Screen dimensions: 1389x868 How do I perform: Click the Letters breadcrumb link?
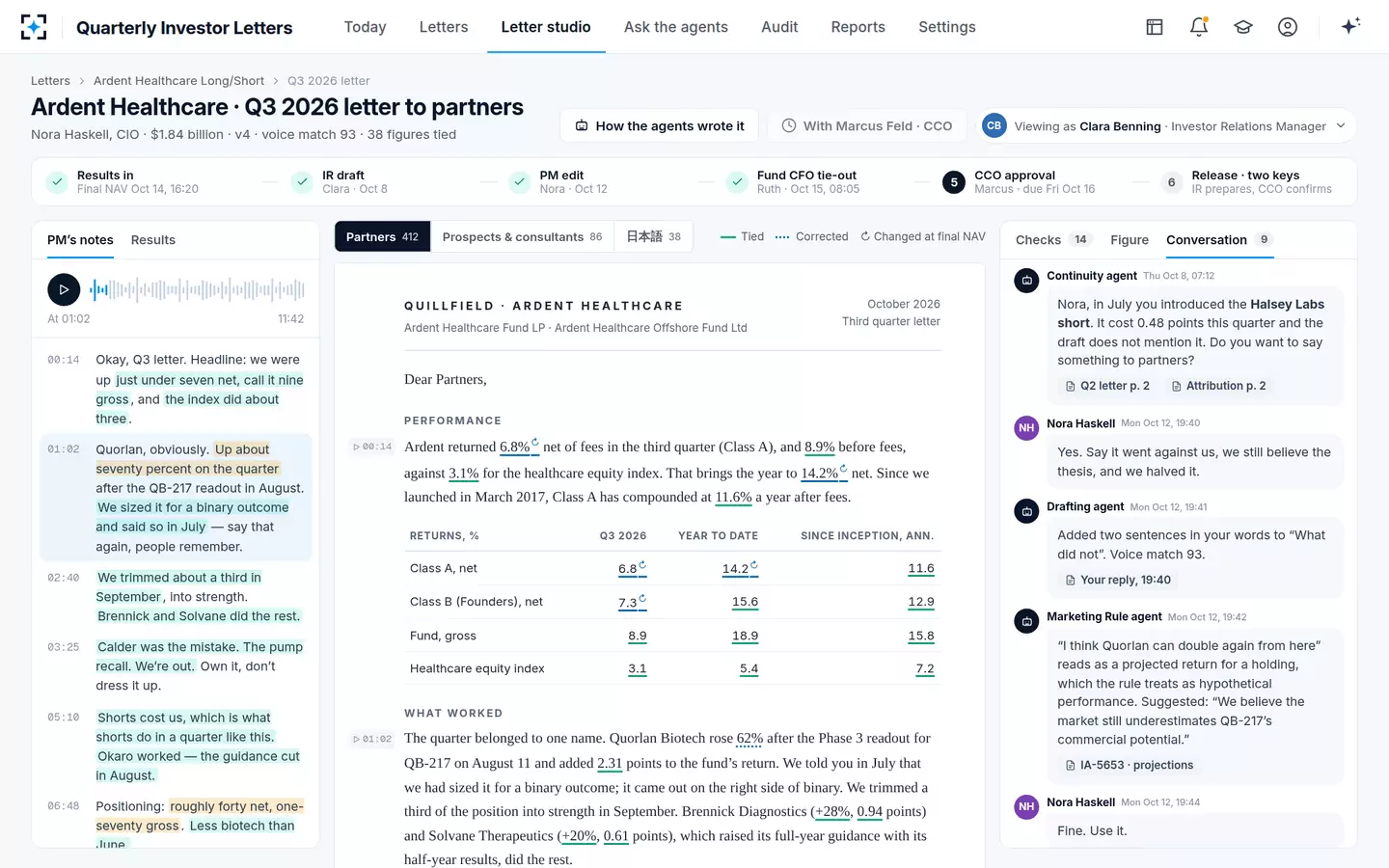[50, 81]
